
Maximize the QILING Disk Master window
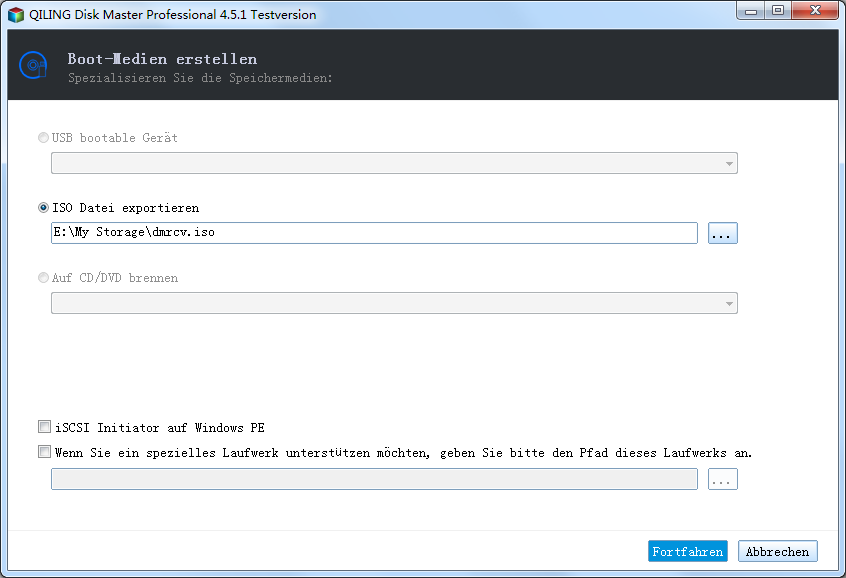(777, 11)
